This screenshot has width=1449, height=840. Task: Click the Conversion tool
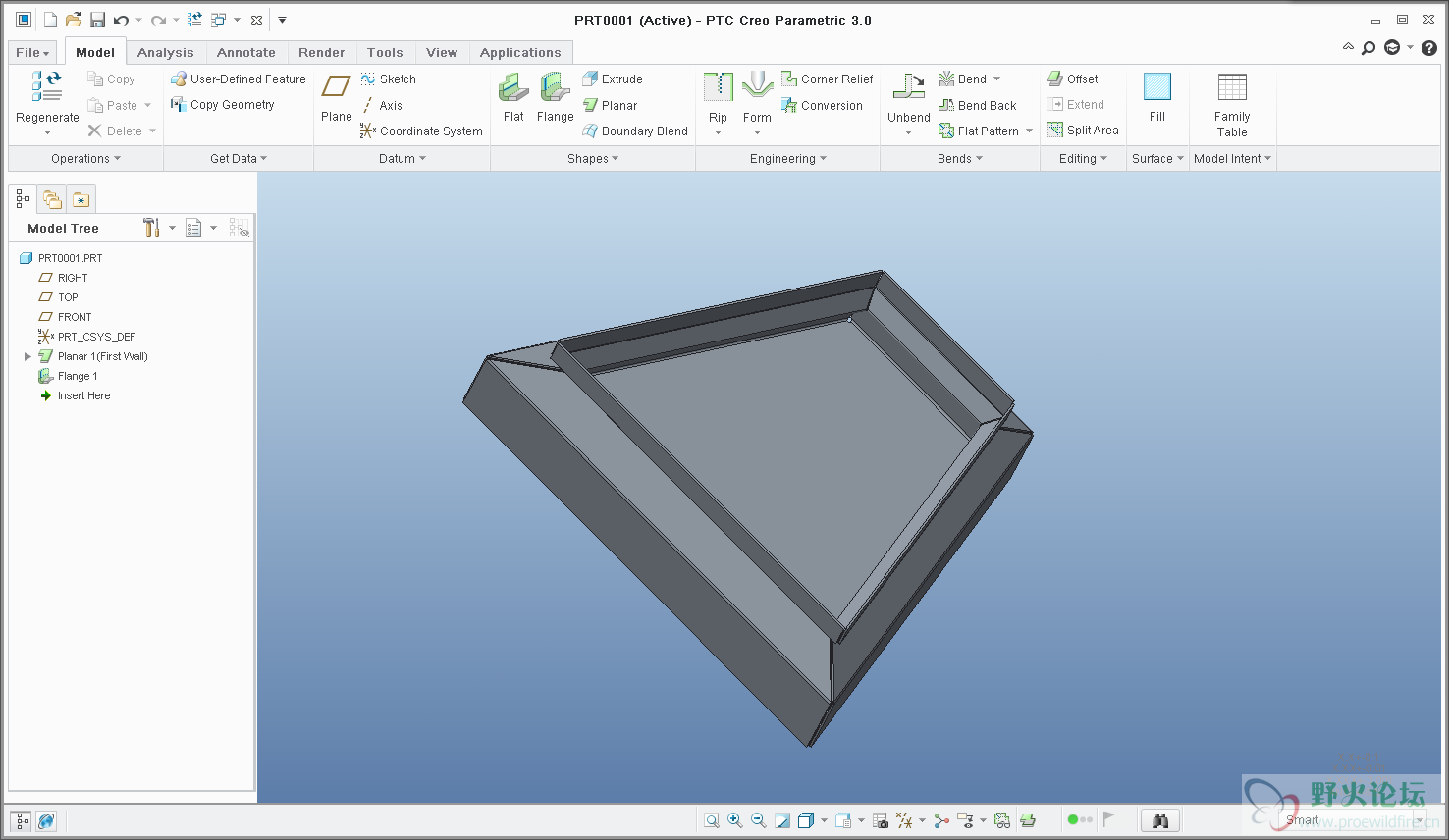pos(823,105)
